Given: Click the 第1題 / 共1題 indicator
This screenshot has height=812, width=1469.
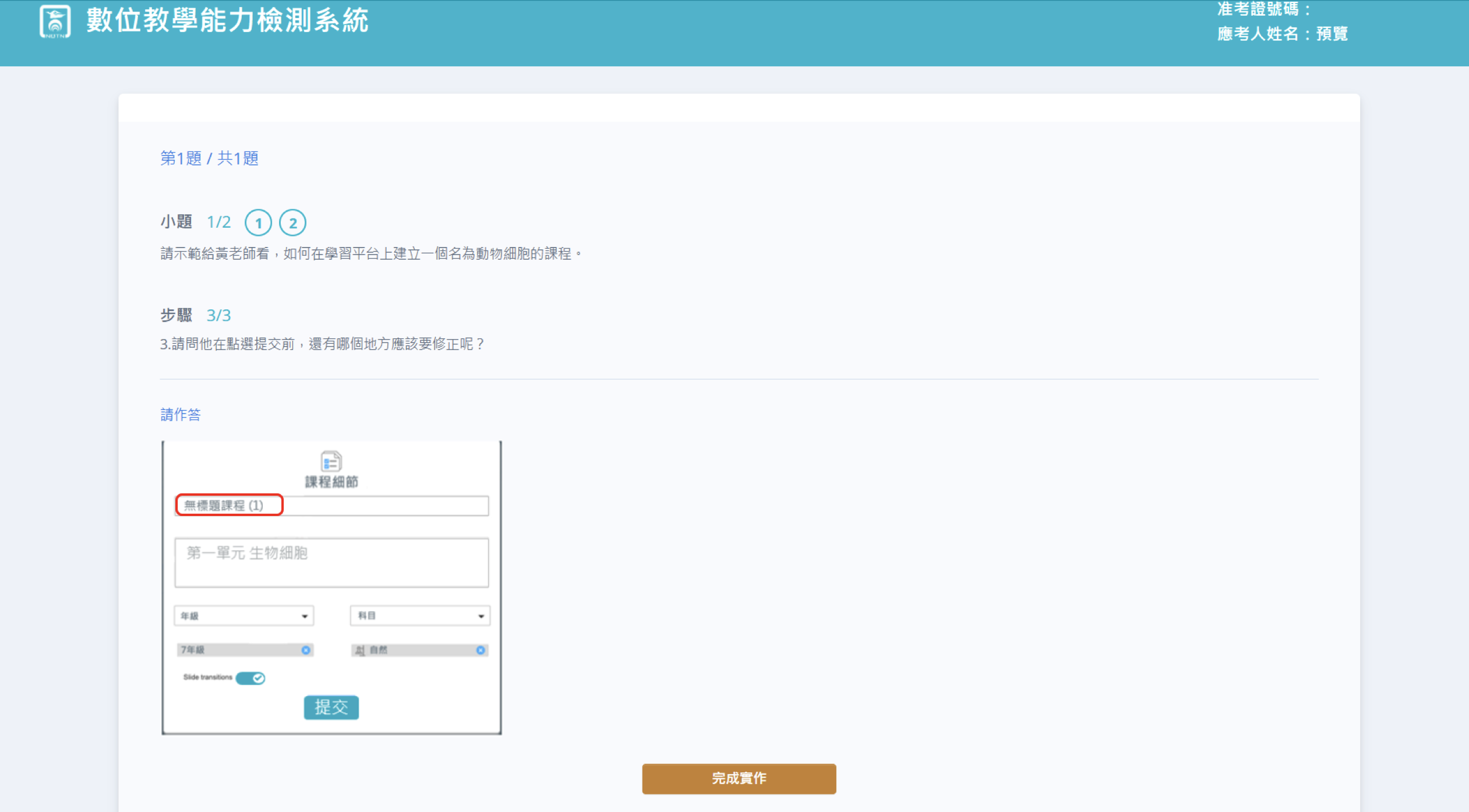Looking at the screenshot, I should 209,158.
